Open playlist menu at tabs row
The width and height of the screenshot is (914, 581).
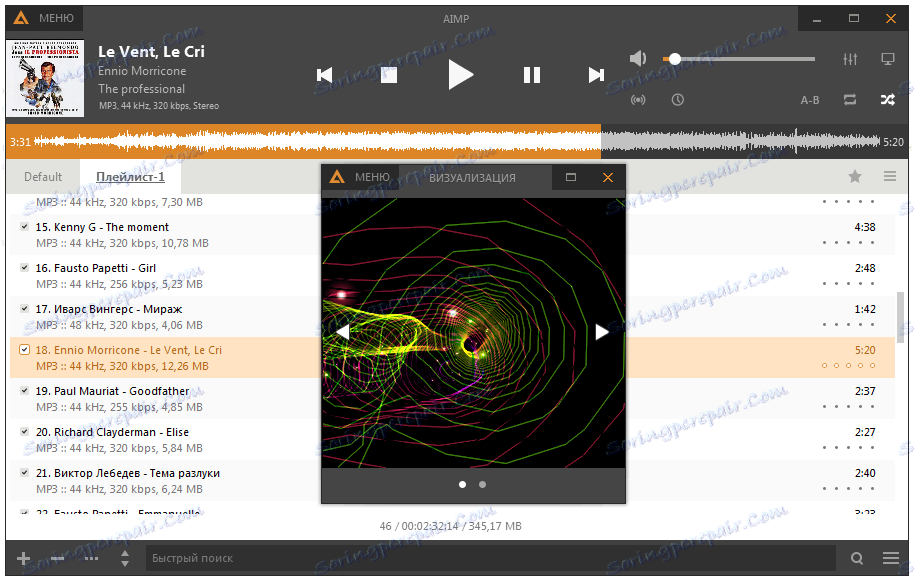coord(890,176)
